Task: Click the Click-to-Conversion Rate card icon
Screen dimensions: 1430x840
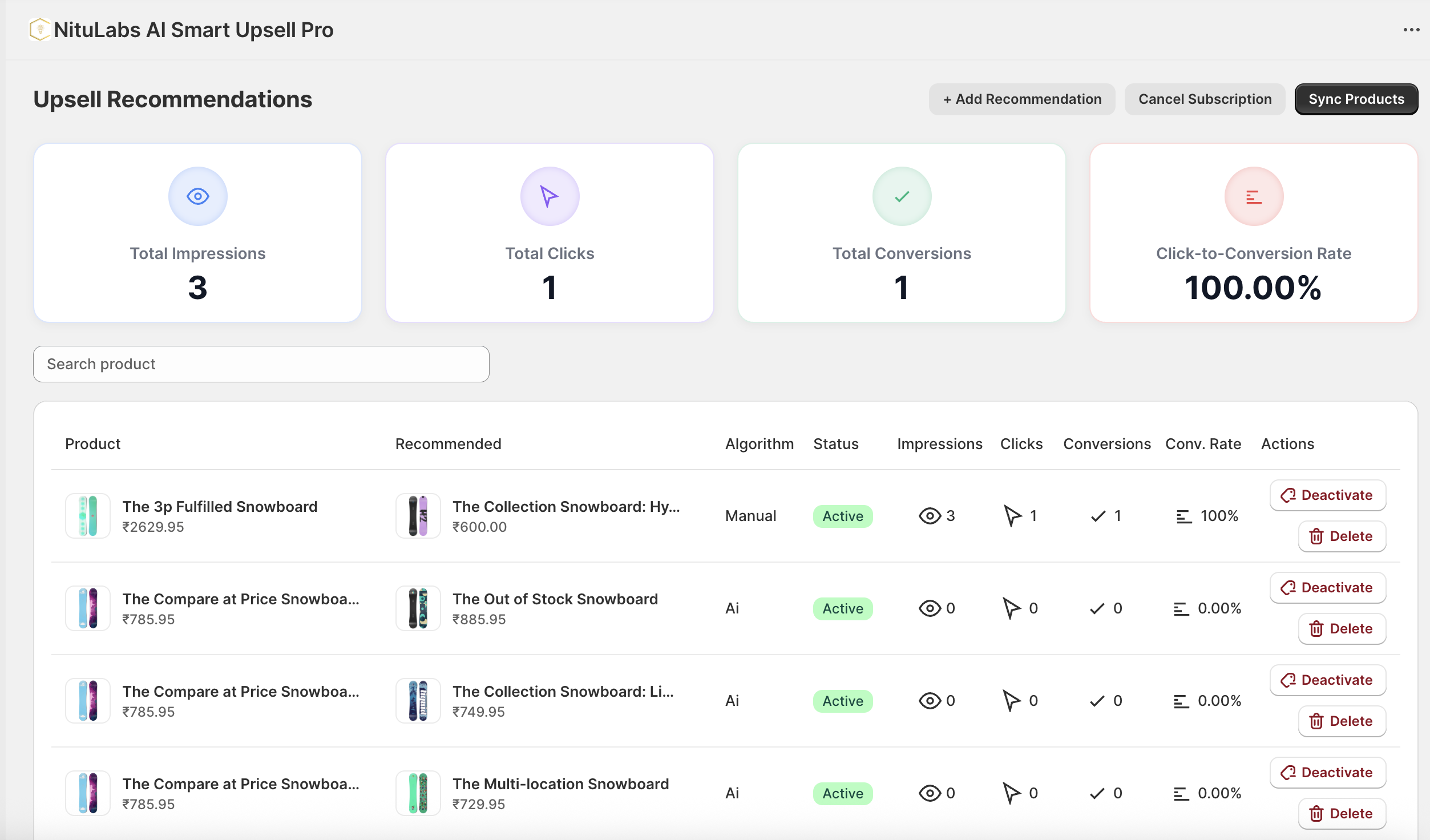Action: [1253, 196]
